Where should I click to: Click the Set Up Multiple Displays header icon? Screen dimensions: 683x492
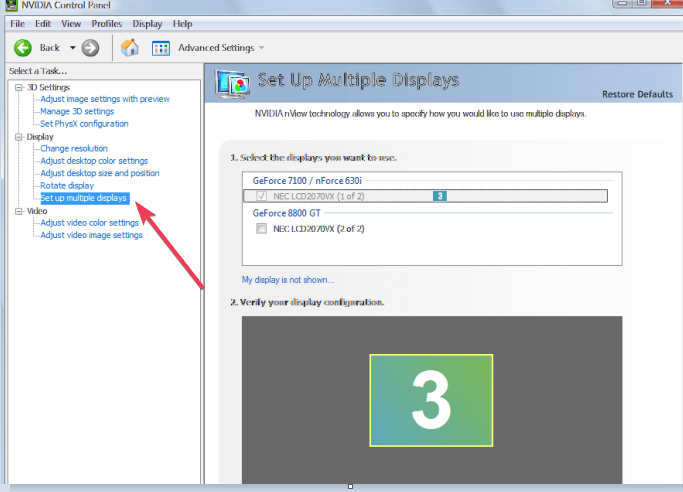click(x=232, y=84)
